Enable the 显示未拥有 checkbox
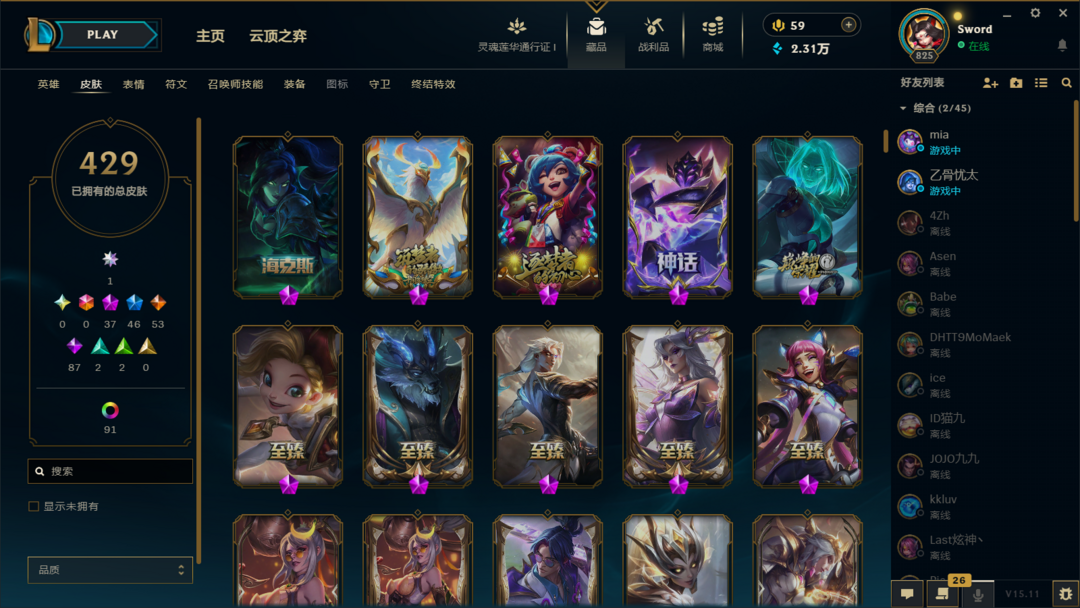The image size is (1080, 608). tap(34, 506)
